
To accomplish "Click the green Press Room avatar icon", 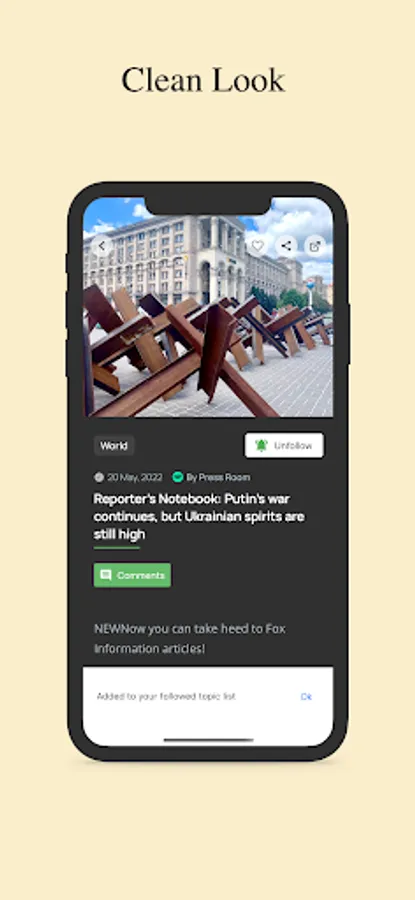I will [x=178, y=477].
